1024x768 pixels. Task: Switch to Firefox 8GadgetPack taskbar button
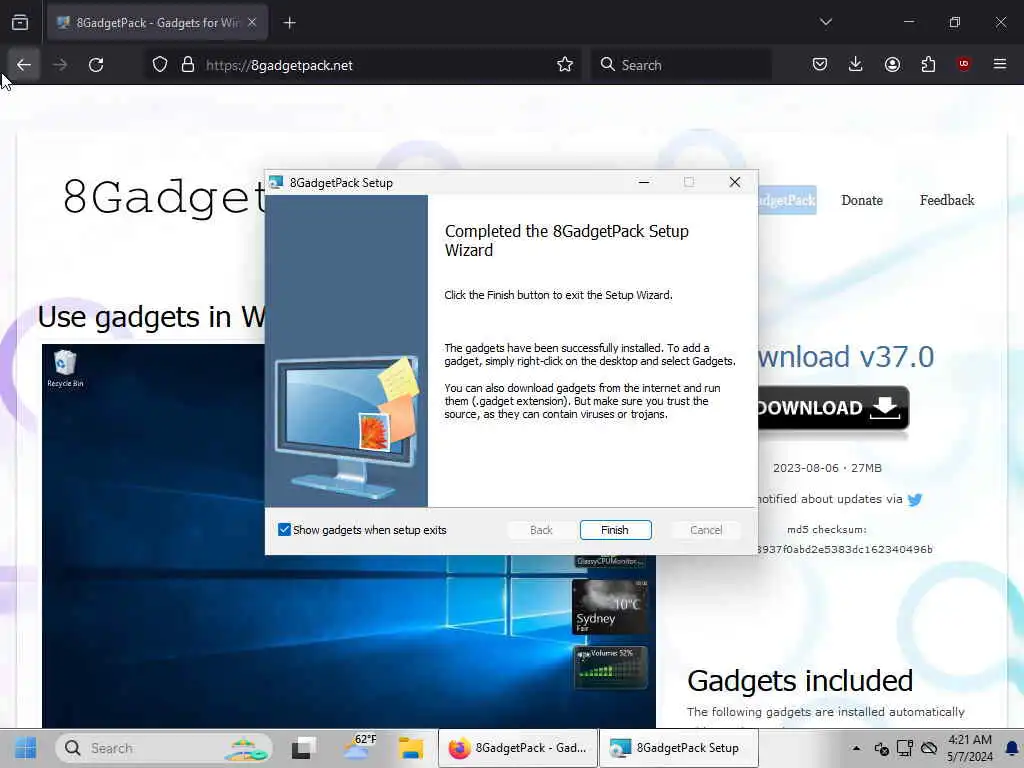pos(518,748)
